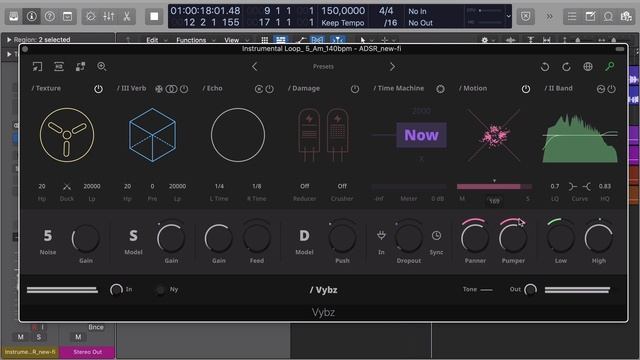640x360 pixels.
Task: Click the Now era label
Action: (x=421, y=135)
